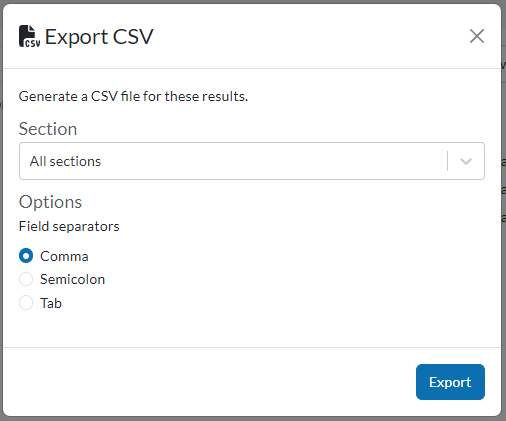Click the Export button

tap(450, 382)
